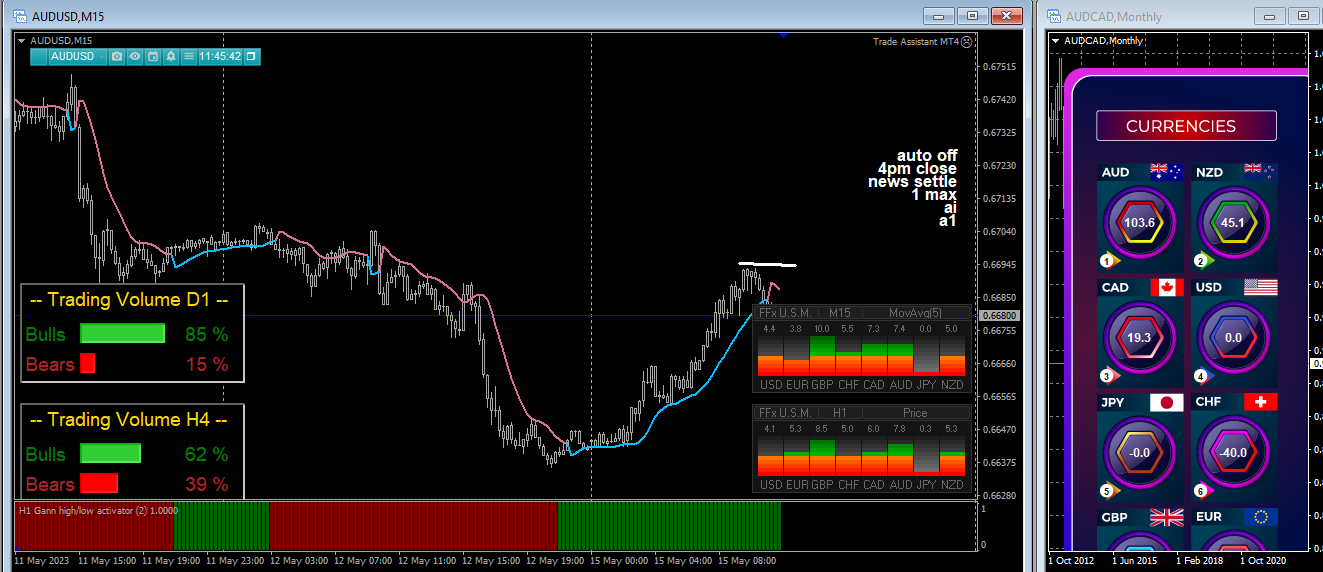The image size is (1323, 572).
Task: Click the 12 May 19:00 time axis label
Action: click(558, 561)
